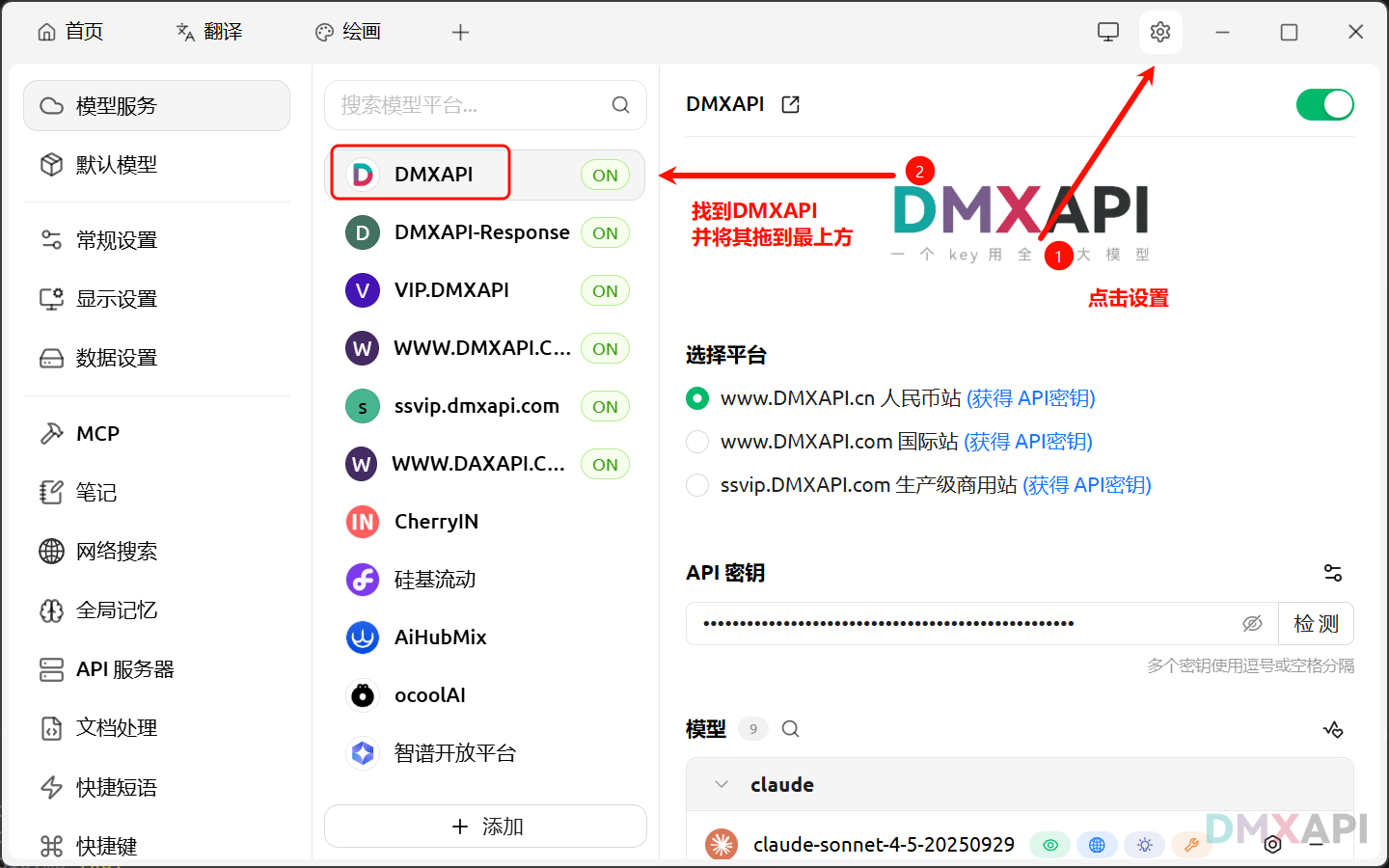
Task: Click the search magnifier in provider search box
Action: pyautogui.click(x=620, y=105)
